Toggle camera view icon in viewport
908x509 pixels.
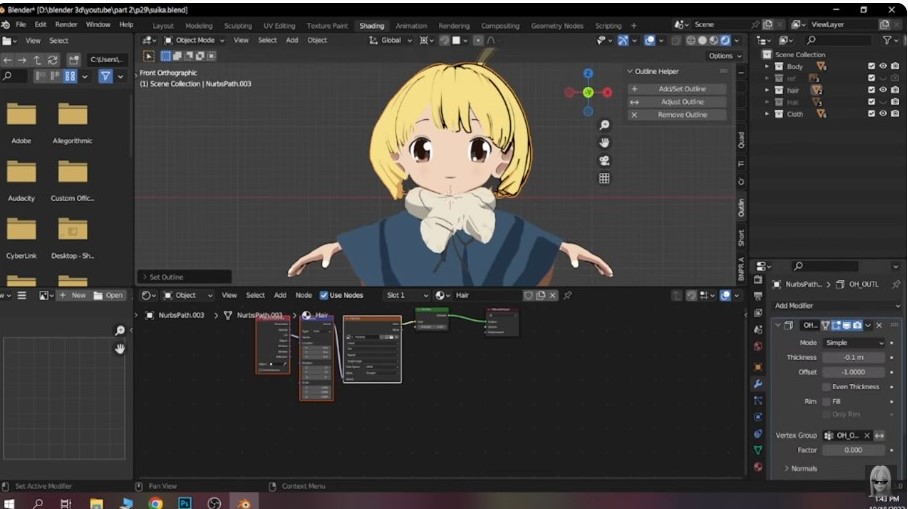(x=604, y=160)
